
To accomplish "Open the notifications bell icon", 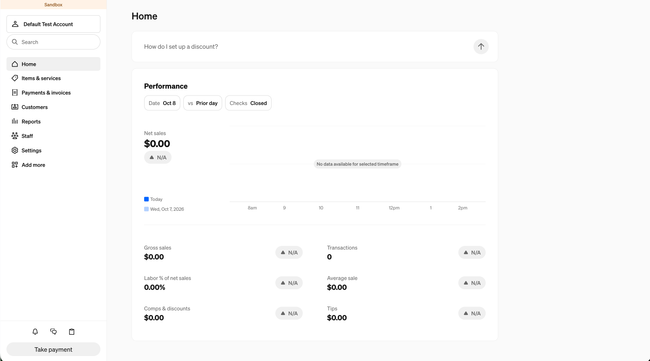I will 35,332.
